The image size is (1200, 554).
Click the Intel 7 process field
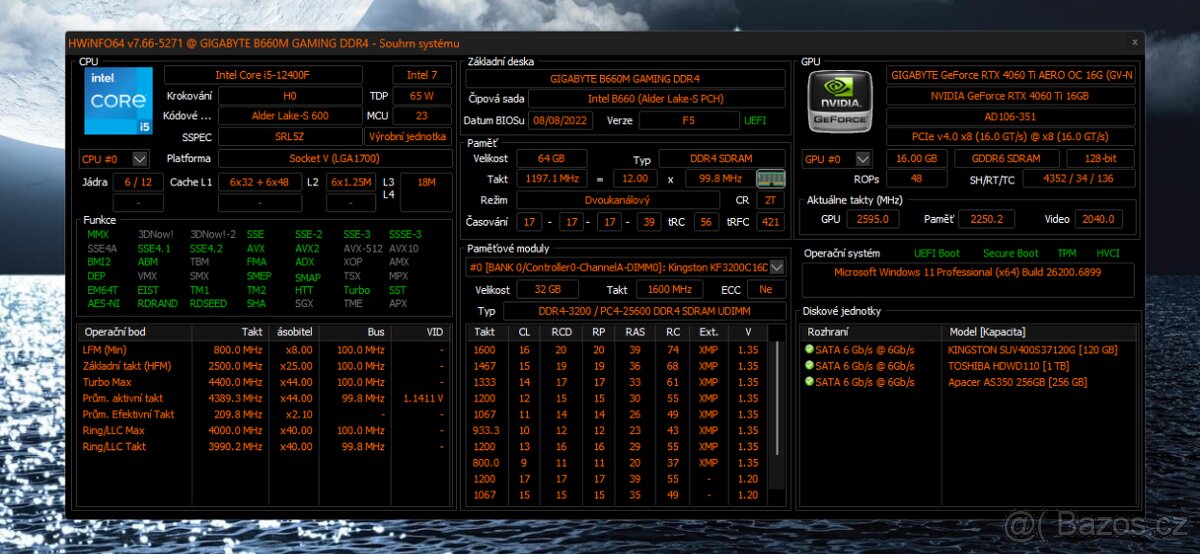[x=422, y=75]
